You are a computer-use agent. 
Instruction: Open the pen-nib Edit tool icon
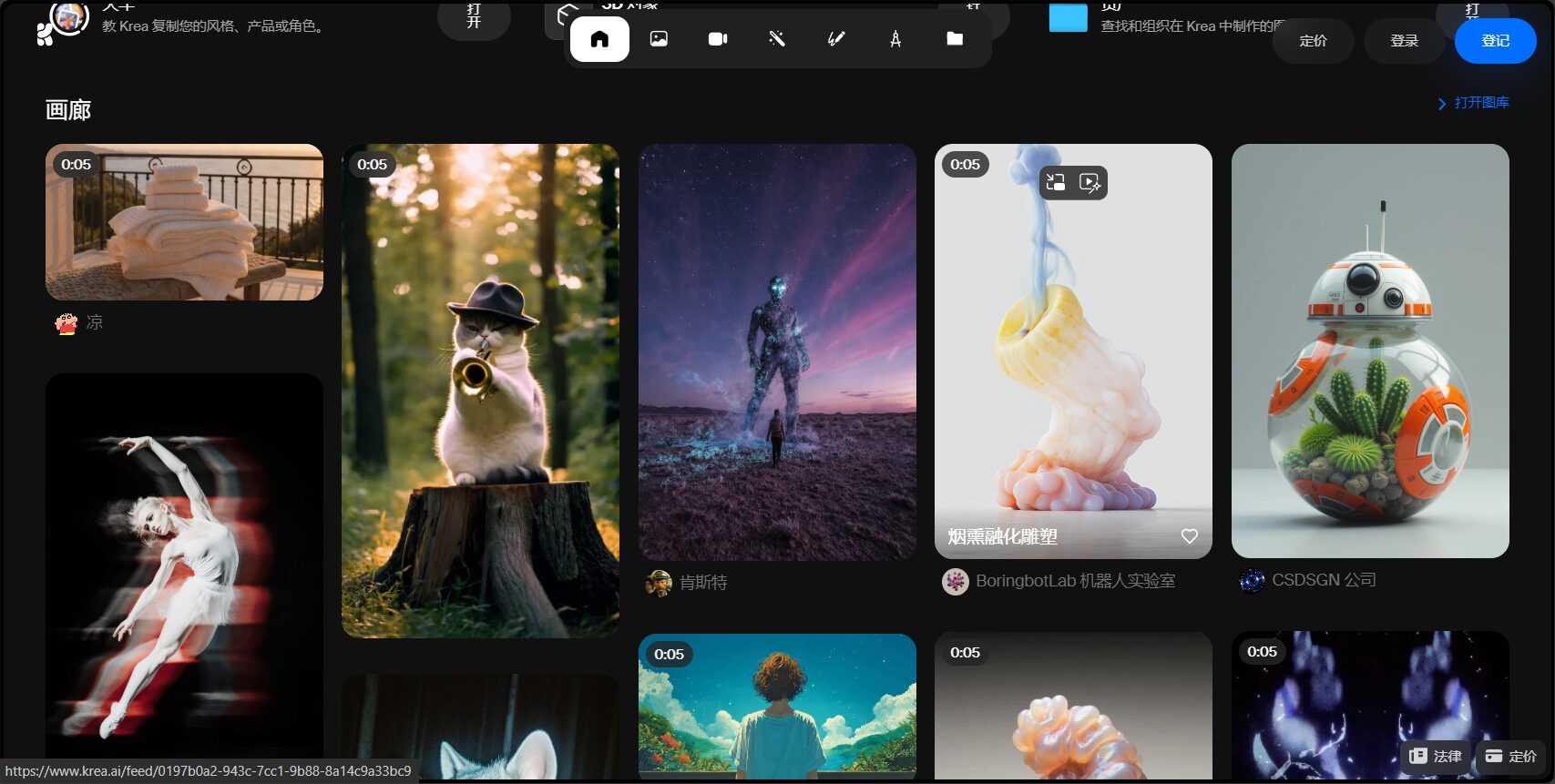[x=895, y=39]
